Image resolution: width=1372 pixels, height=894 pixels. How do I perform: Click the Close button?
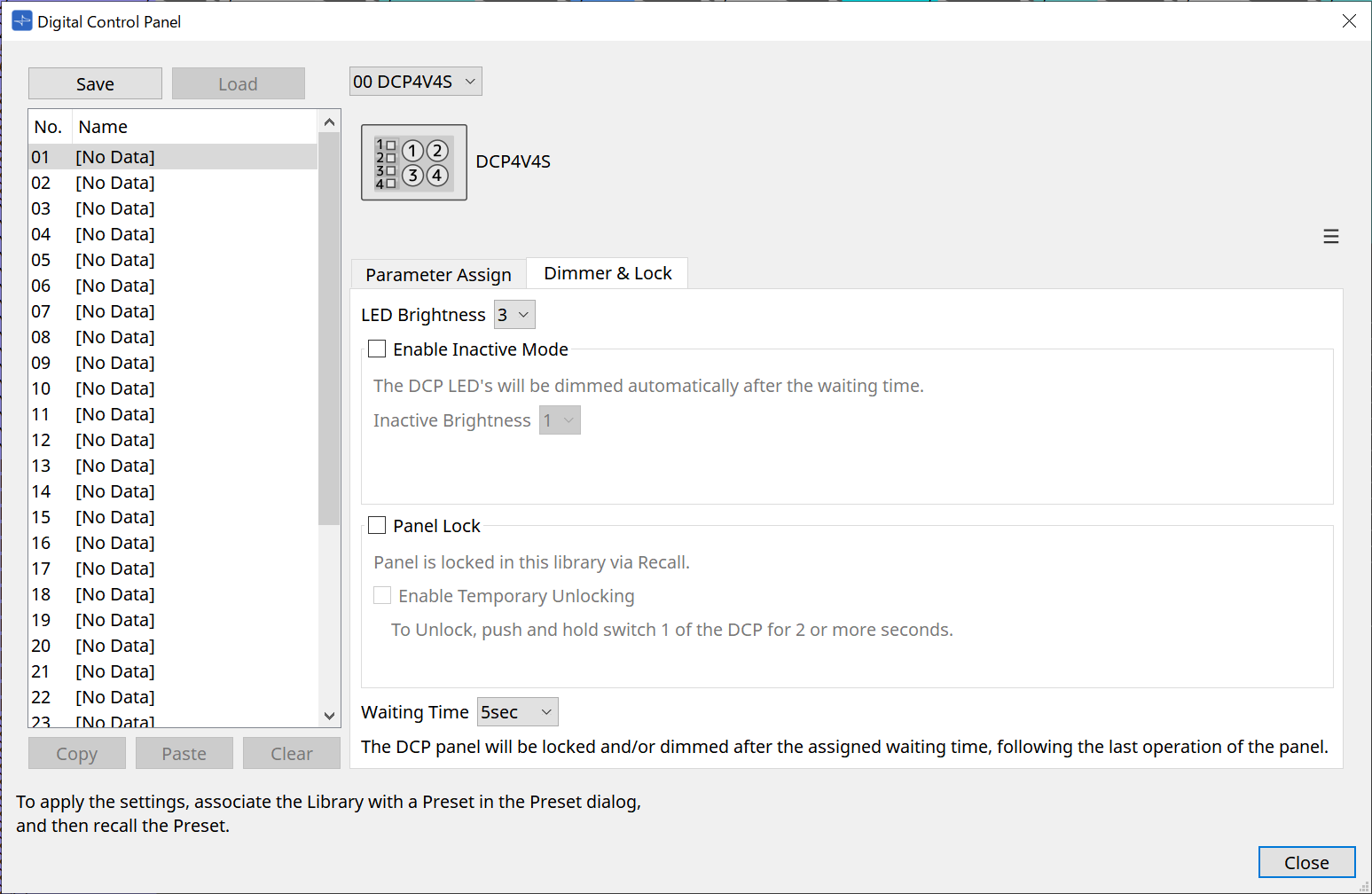click(x=1306, y=862)
